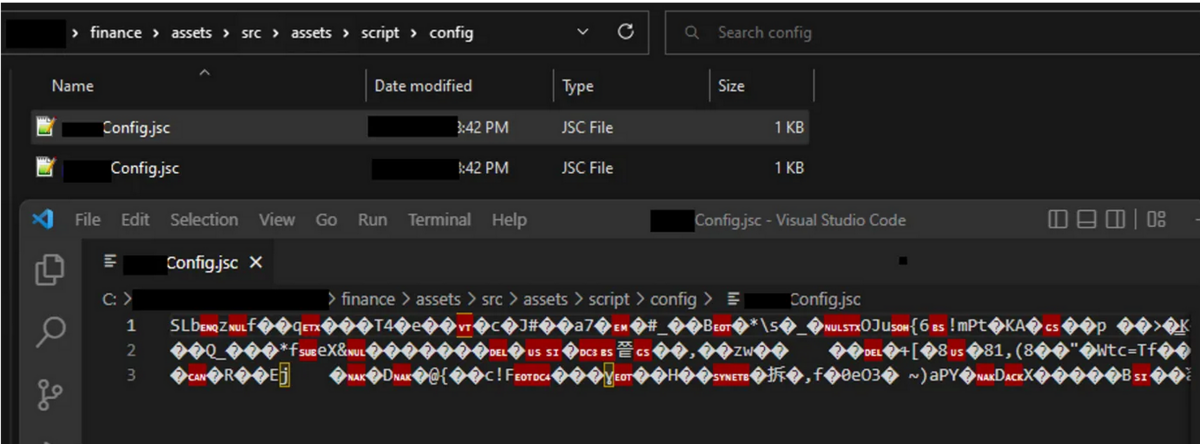Click 'C:' in VS Code breadcrumb

pyautogui.click(x=110, y=299)
